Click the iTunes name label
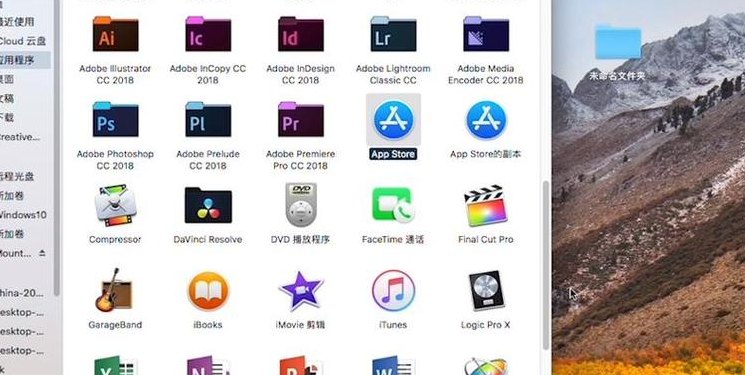This screenshot has height=375, width=745. 393,325
